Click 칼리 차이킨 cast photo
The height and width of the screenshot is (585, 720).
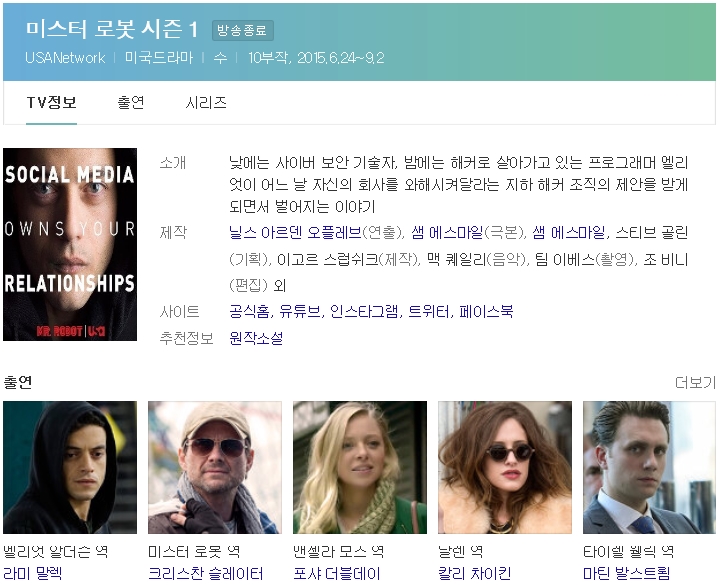click(505, 467)
